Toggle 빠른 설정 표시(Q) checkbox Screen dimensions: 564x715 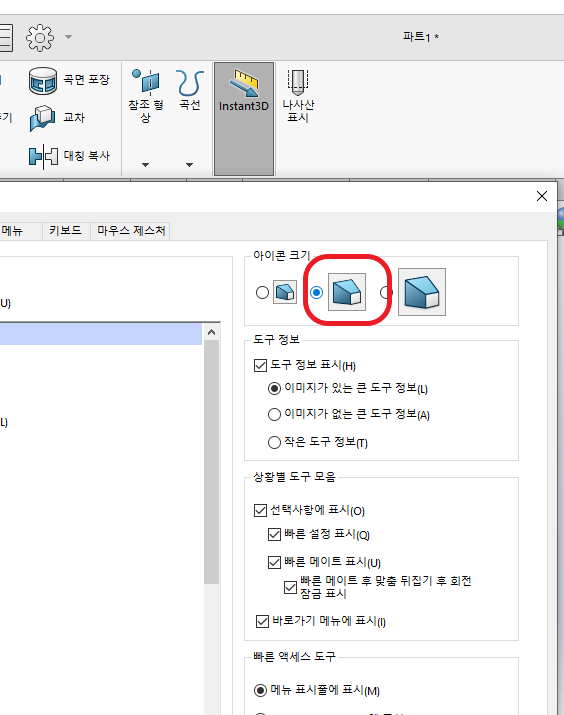(274, 534)
